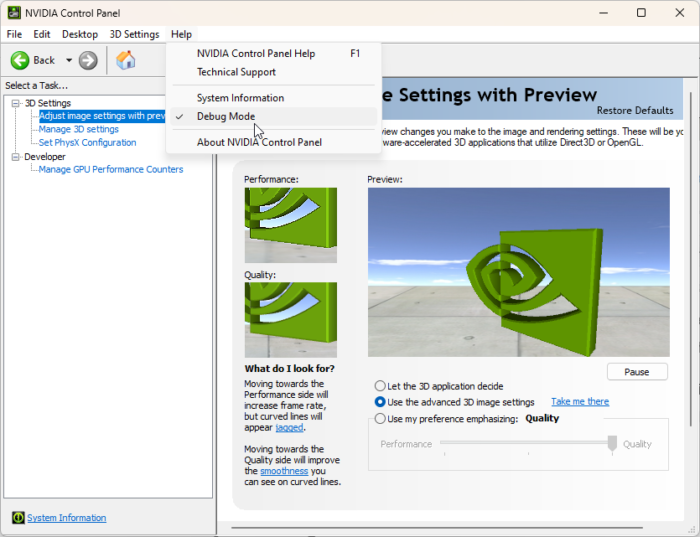This screenshot has width=700, height=537.
Task: Click the Select a Task... header
Action: (x=37, y=86)
